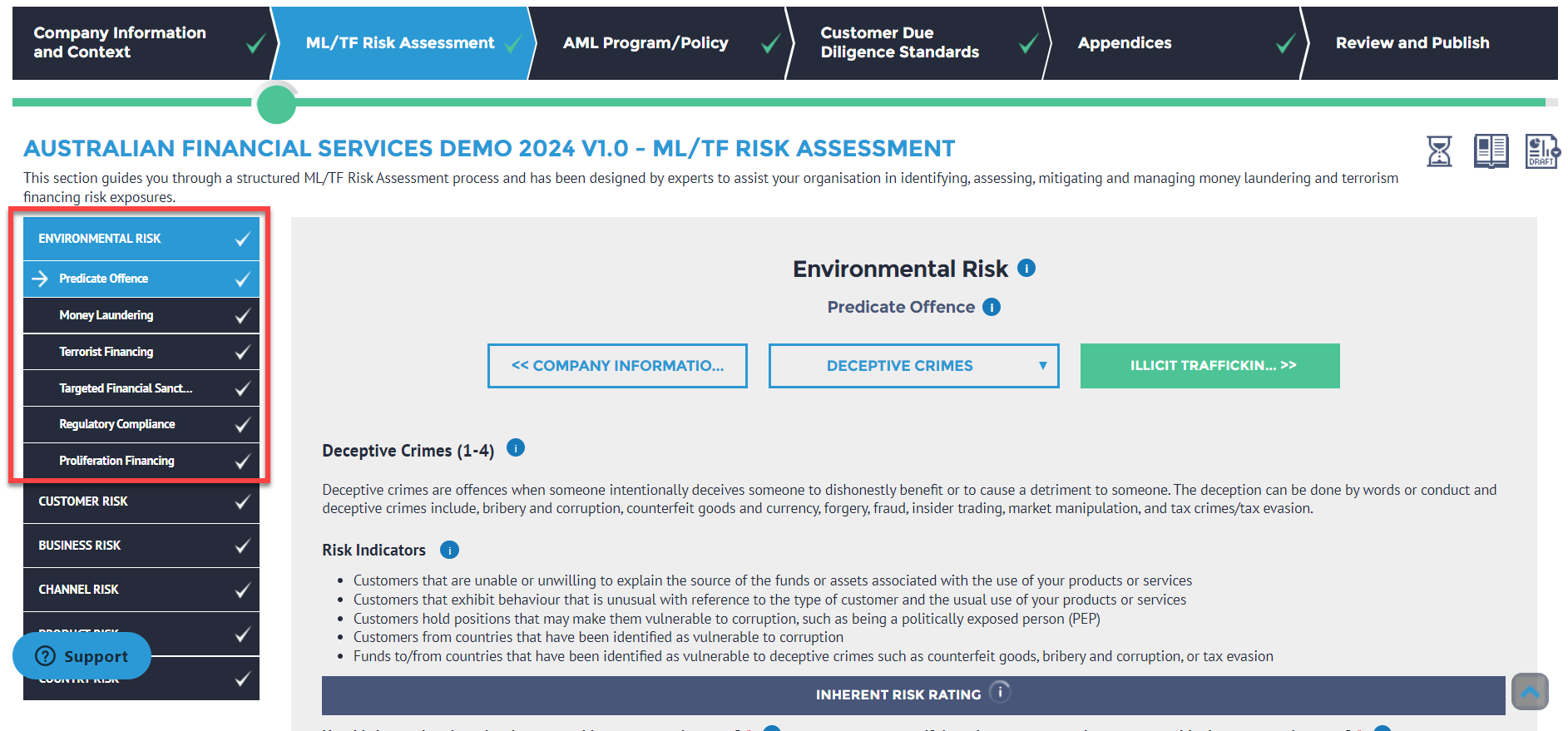Screen dimensions: 1568x731
Task: Click checkmark on Business Risk row
Action: (x=242, y=546)
